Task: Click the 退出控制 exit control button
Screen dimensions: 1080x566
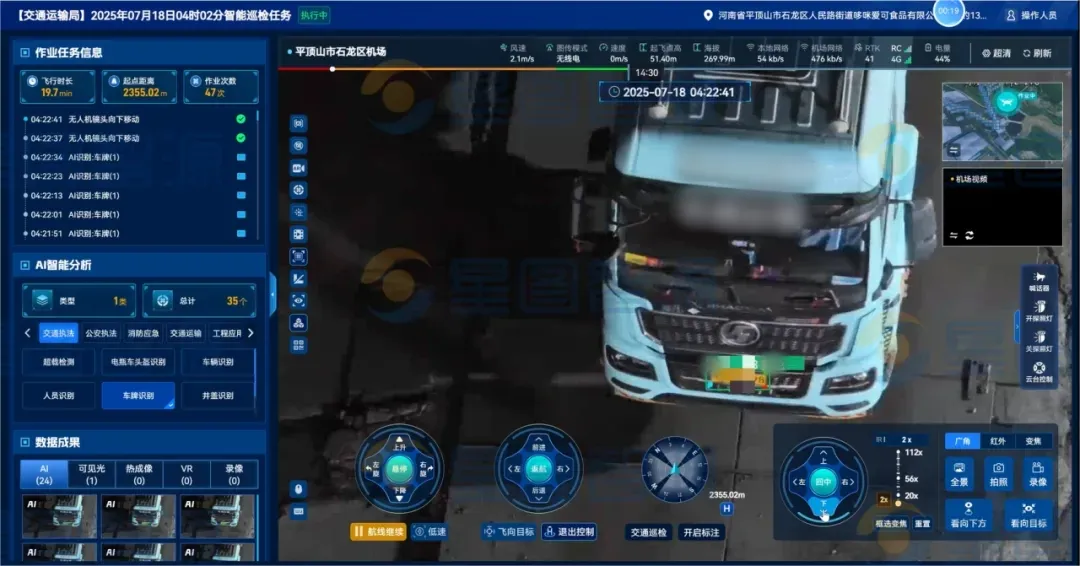Action: point(569,532)
